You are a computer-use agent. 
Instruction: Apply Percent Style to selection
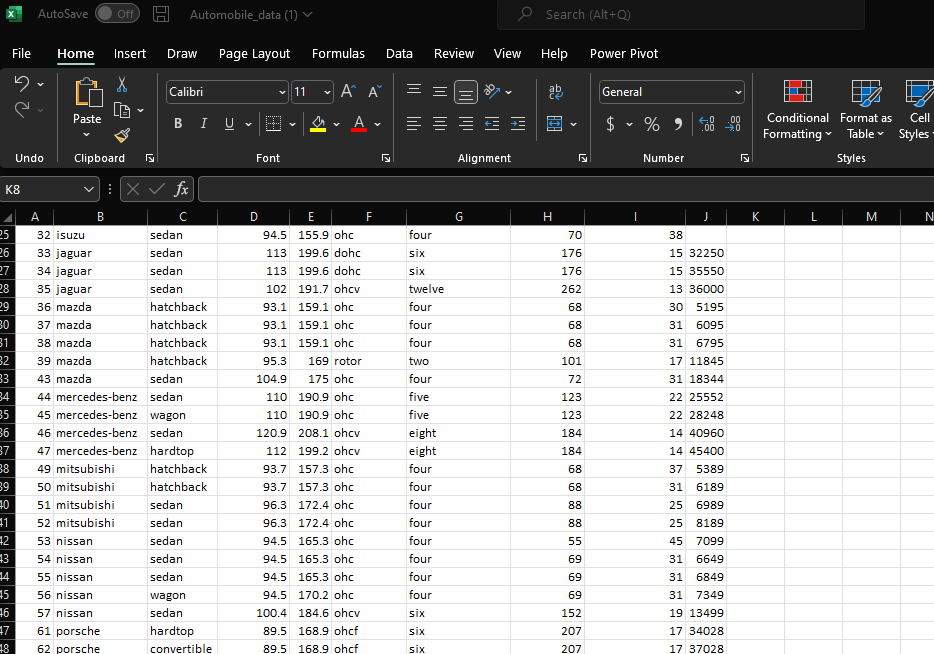click(x=650, y=124)
